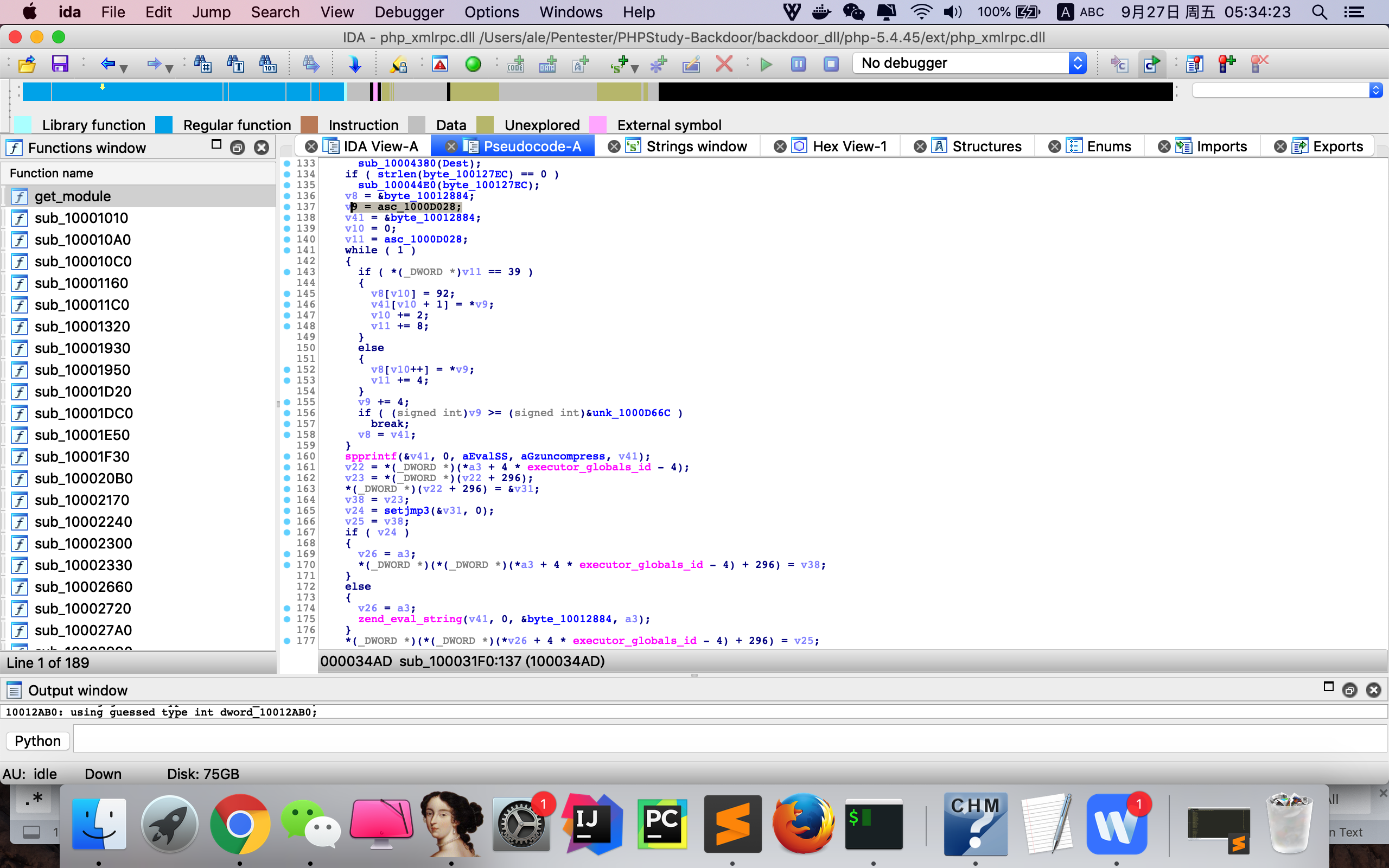Click the green 's' plus toolbar icon
The image size is (1389, 868).
(x=619, y=63)
